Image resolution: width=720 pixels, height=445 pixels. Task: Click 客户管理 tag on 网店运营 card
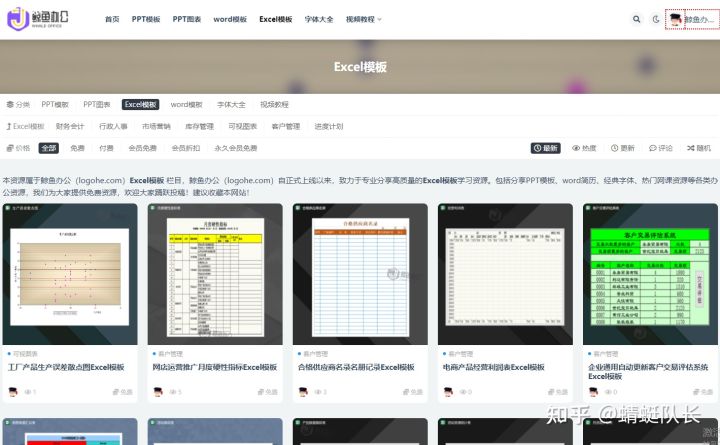click(170, 354)
